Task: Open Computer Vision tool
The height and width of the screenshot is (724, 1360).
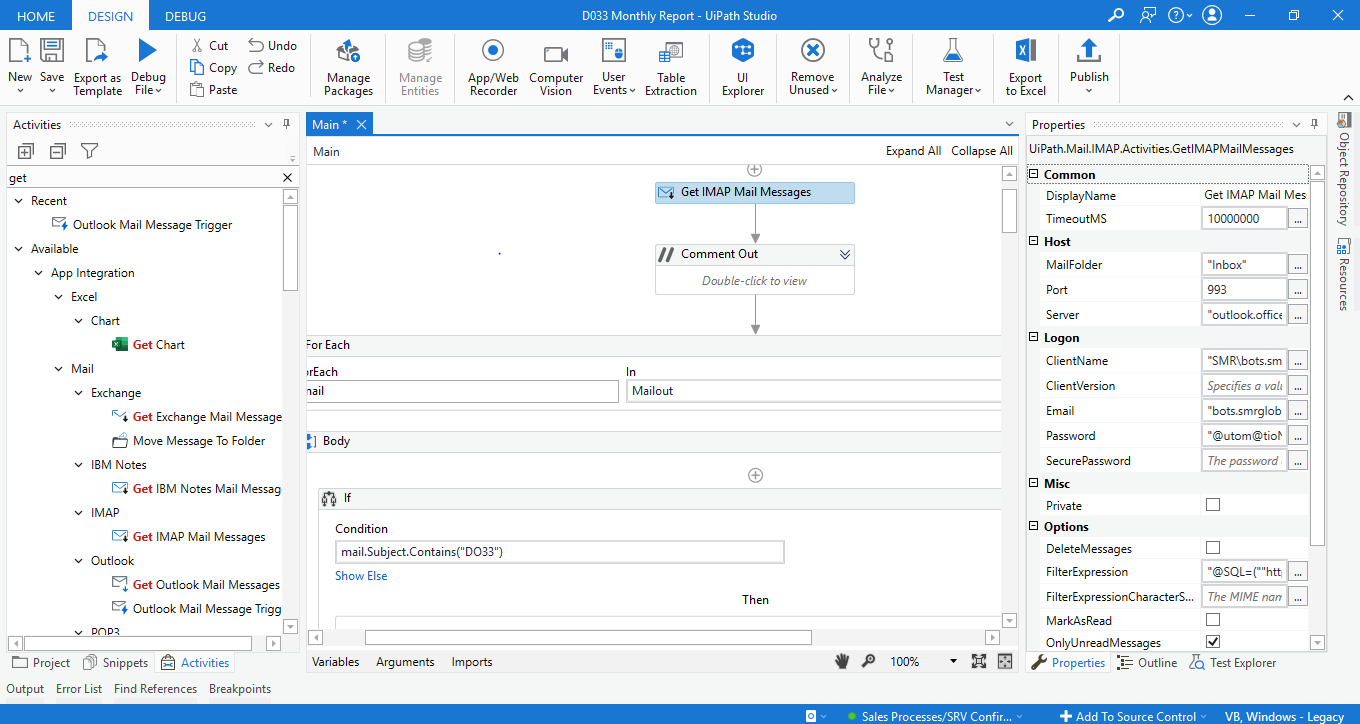Action: click(x=556, y=67)
